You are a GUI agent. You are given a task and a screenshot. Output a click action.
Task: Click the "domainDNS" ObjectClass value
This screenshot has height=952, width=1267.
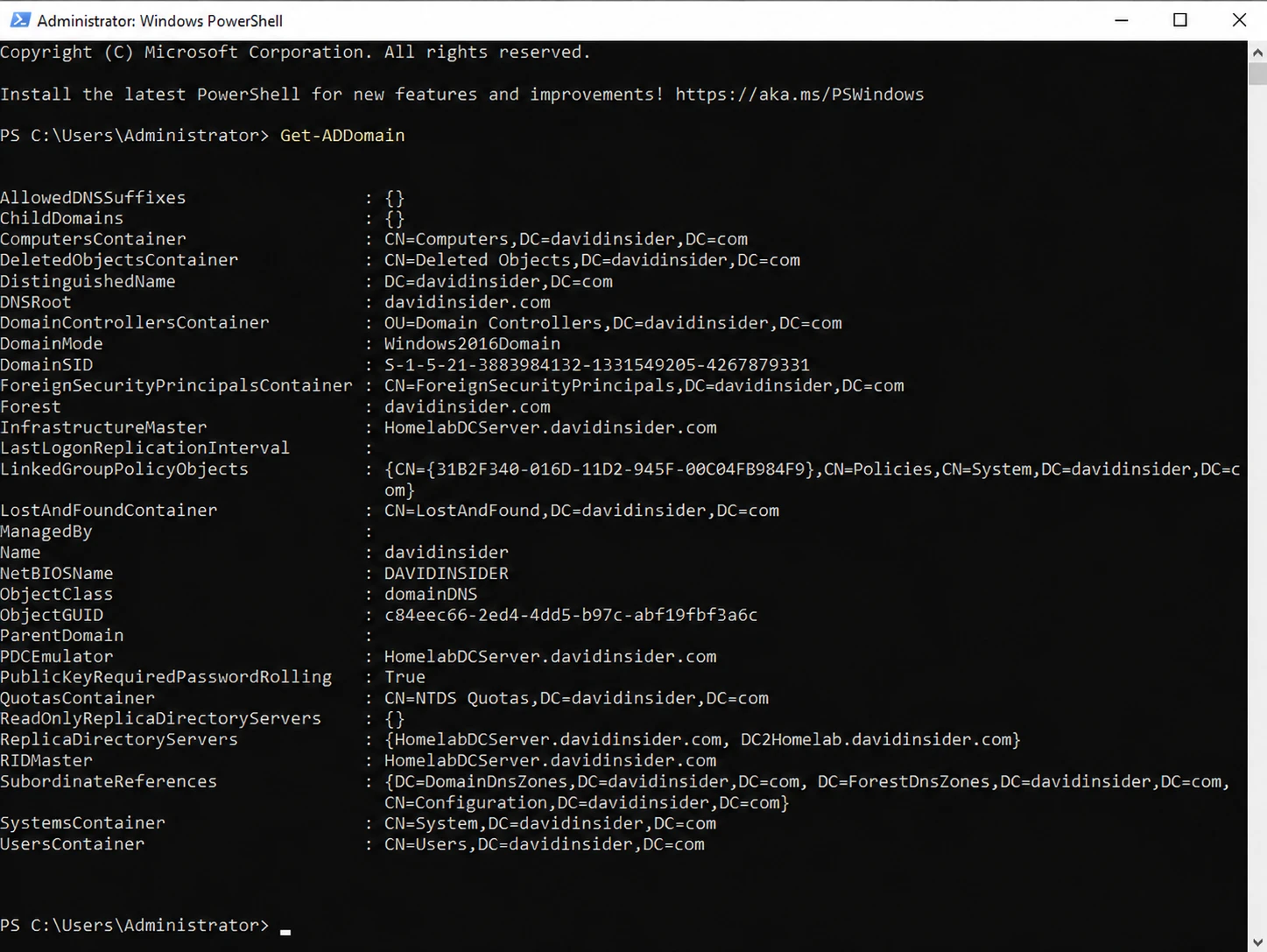[x=431, y=594]
